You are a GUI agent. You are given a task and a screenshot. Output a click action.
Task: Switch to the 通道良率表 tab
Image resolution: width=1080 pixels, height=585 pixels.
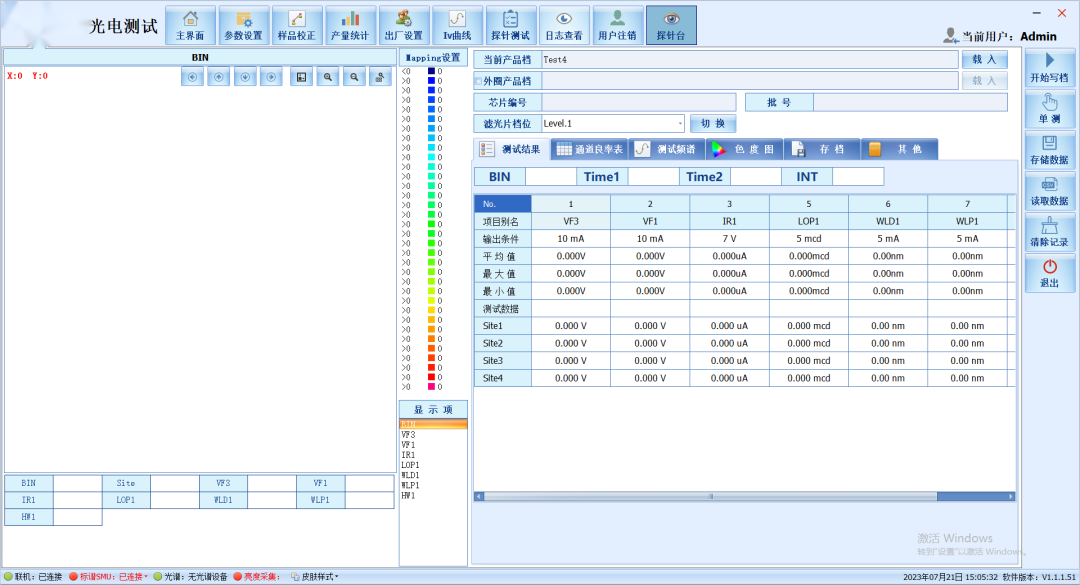pos(590,149)
